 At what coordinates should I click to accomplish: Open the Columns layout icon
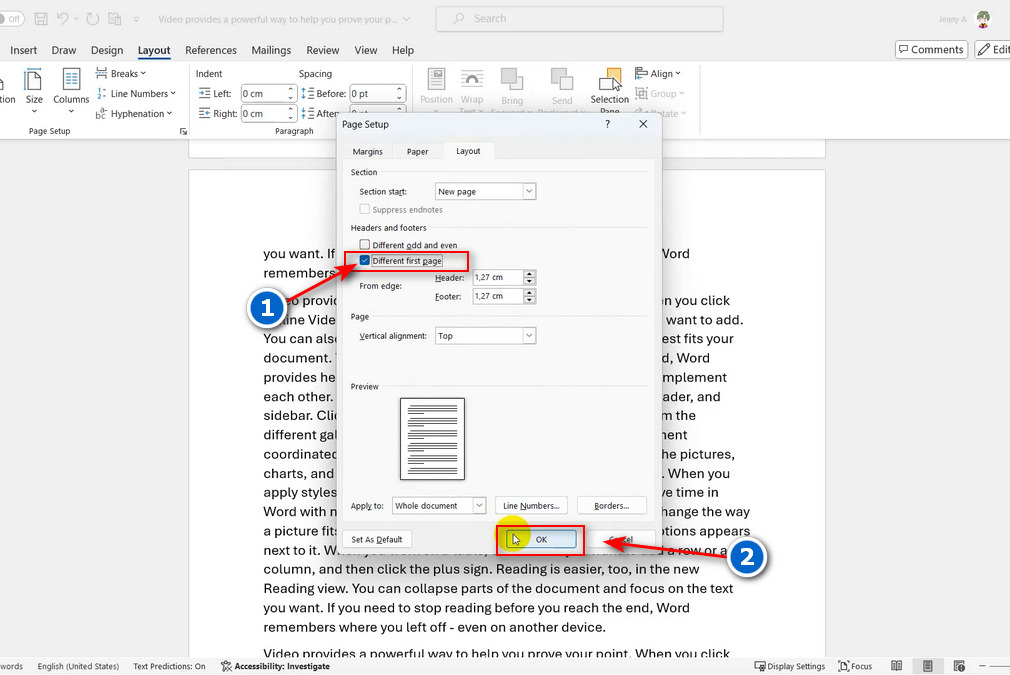71,82
